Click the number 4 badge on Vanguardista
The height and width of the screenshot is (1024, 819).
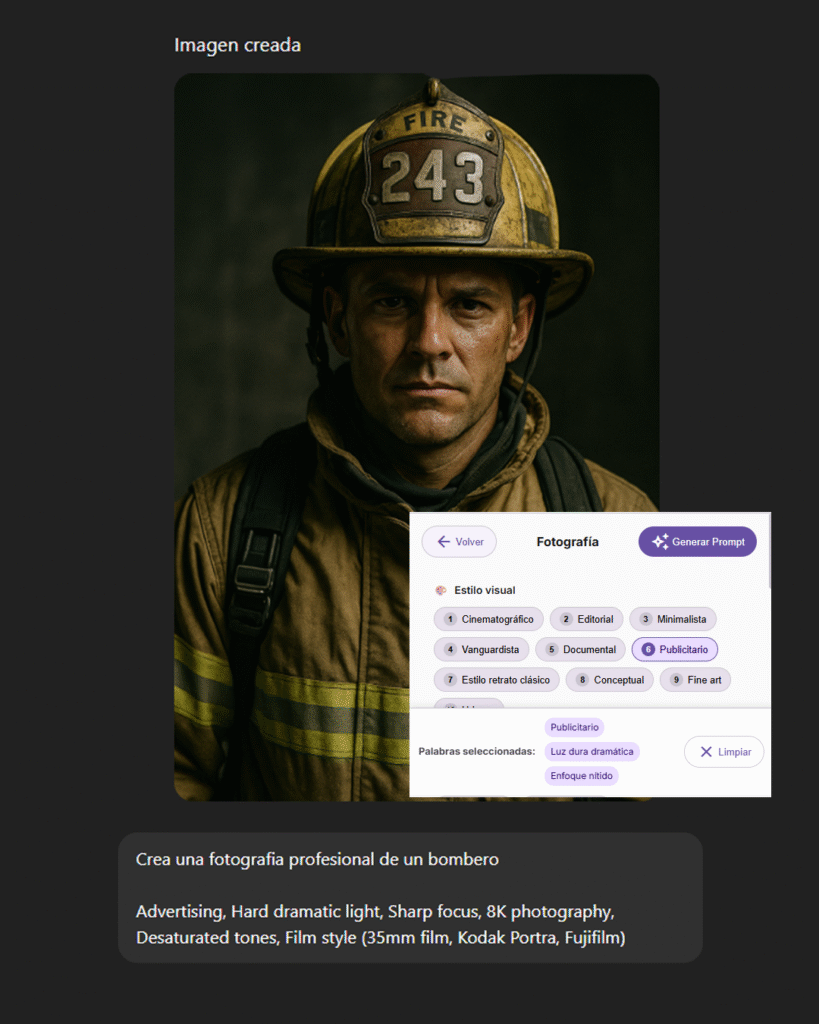450,649
